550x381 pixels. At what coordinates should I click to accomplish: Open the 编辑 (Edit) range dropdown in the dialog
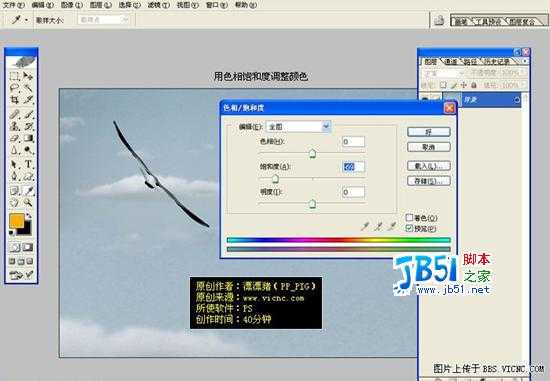(x=299, y=126)
